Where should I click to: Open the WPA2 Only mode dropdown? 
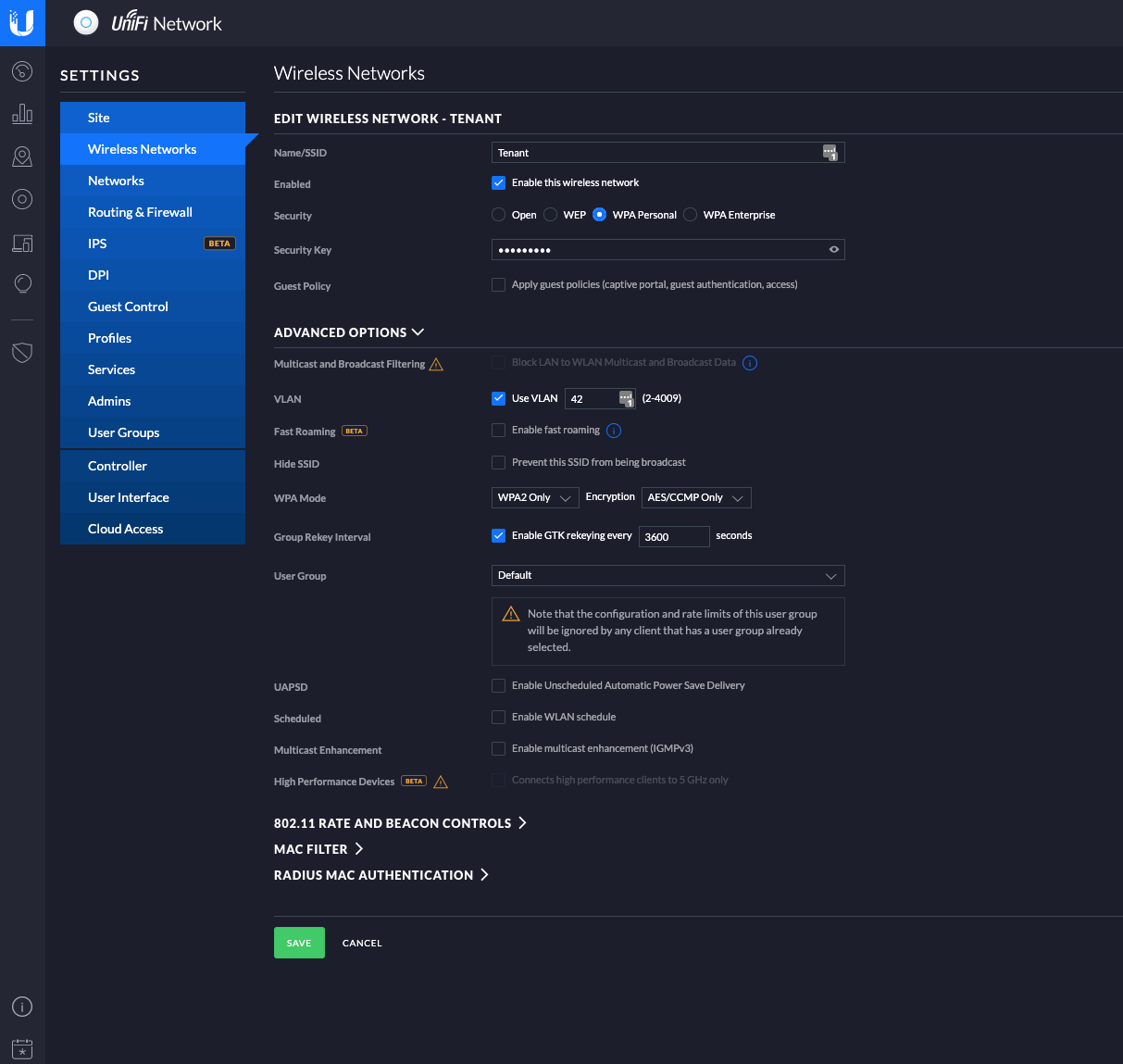(534, 498)
